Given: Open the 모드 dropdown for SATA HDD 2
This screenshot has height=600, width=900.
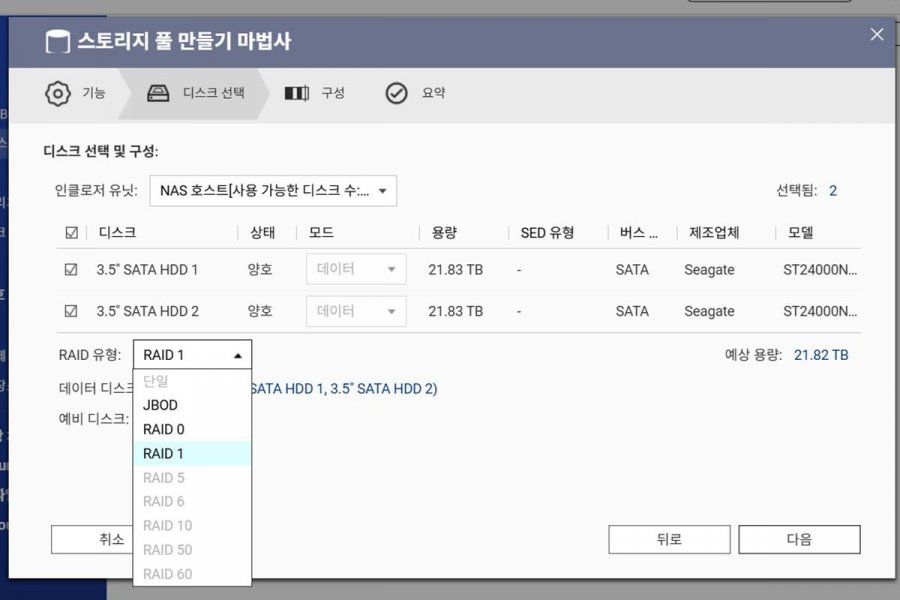Looking at the screenshot, I should coord(356,311).
